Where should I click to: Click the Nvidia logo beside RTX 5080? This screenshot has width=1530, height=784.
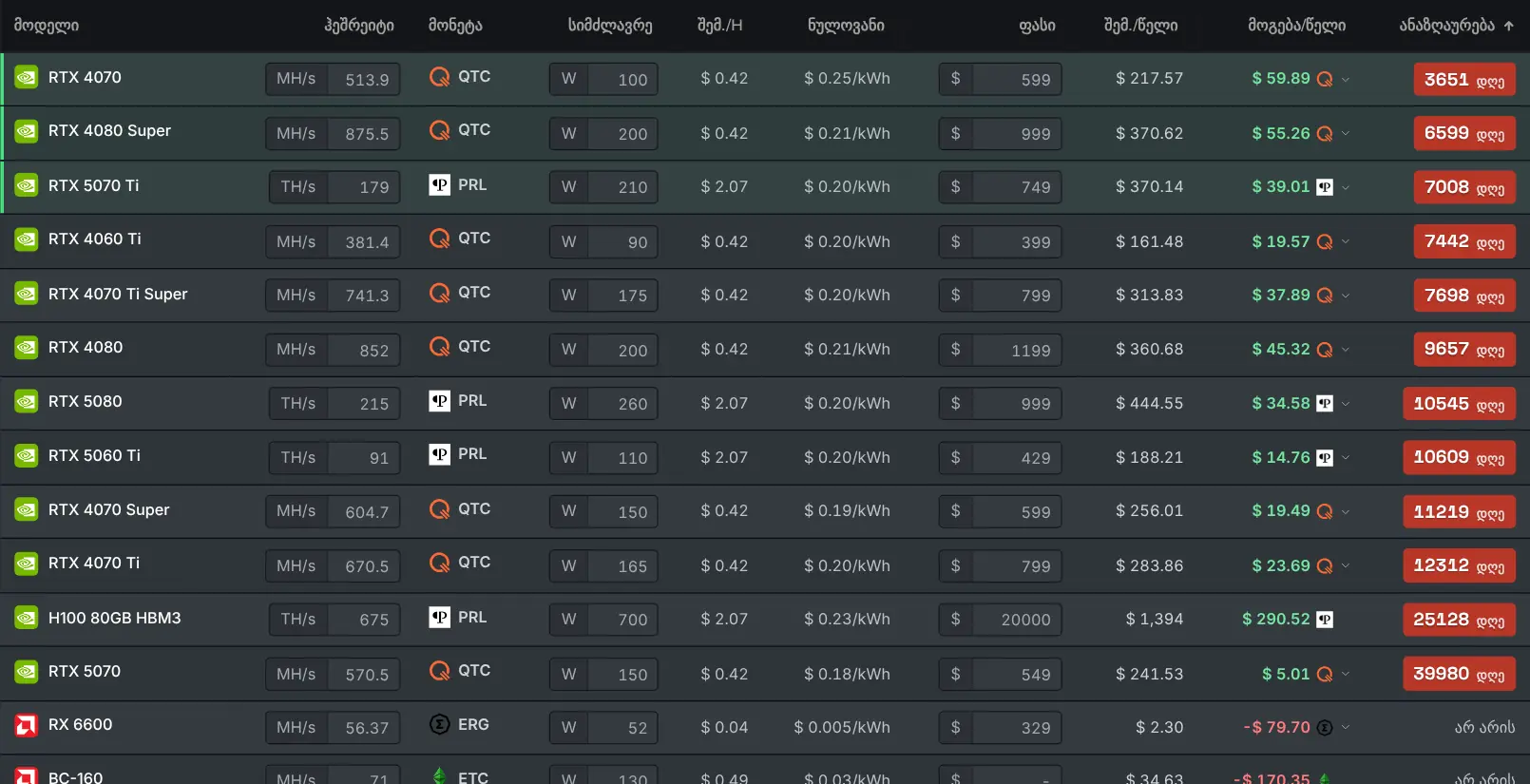26,402
